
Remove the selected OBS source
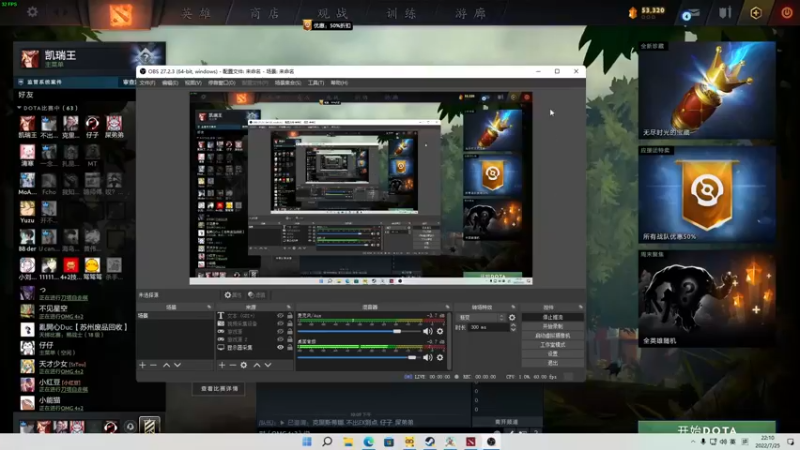click(233, 365)
